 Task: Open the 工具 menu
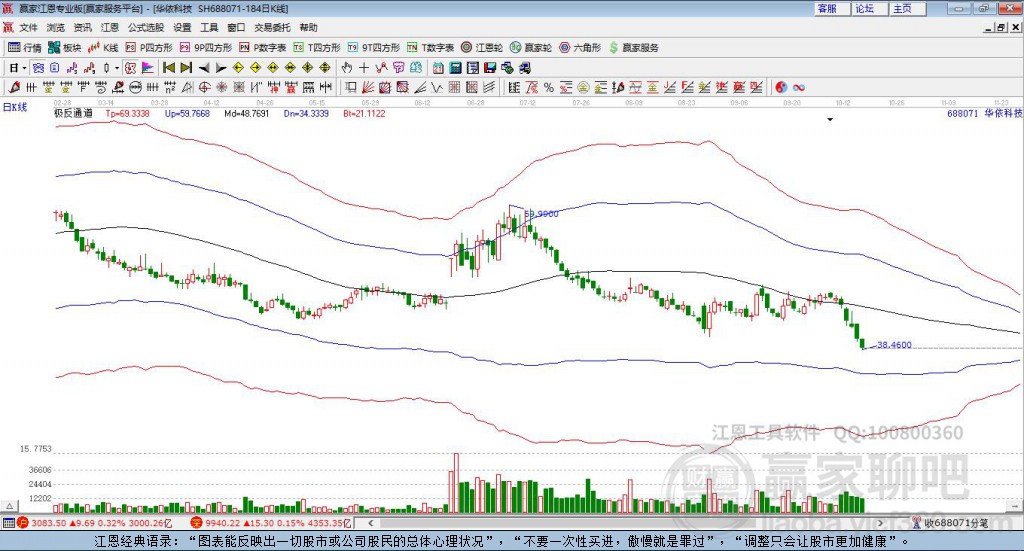point(209,27)
